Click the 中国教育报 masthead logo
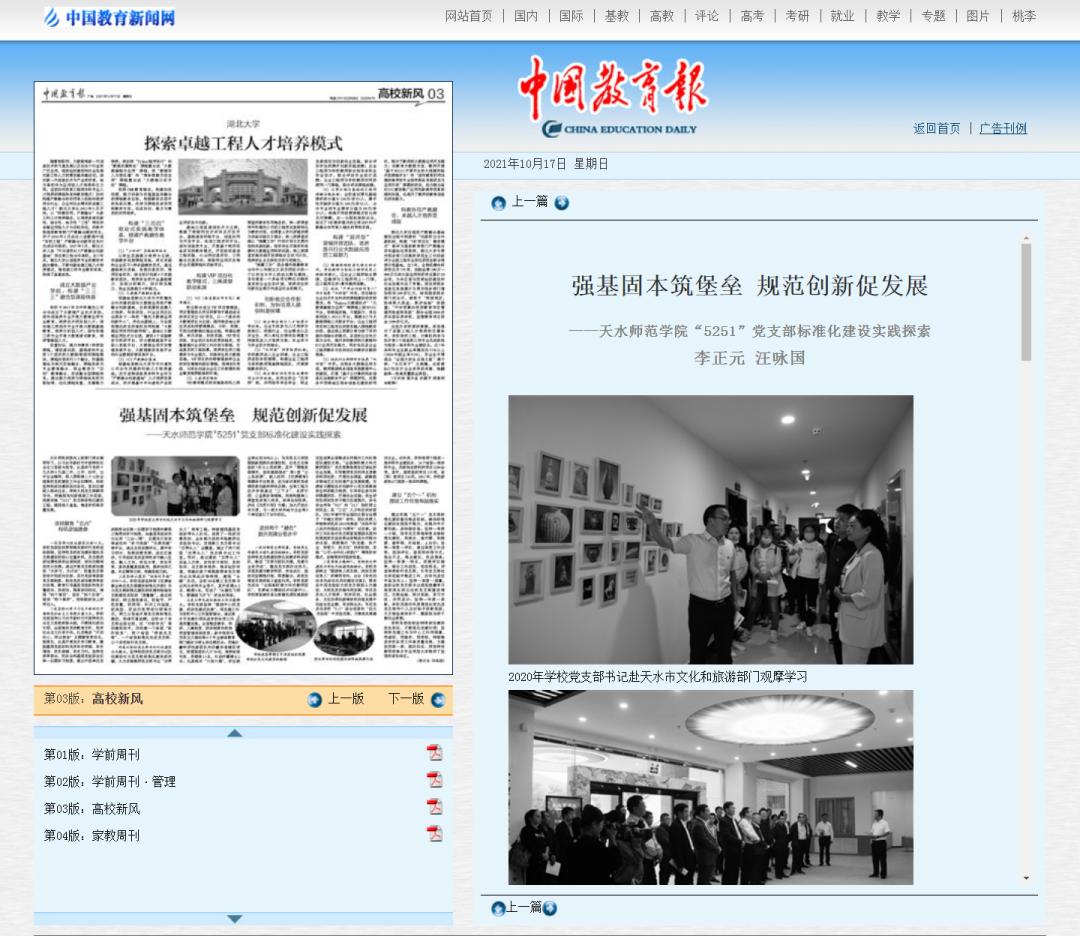The width and height of the screenshot is (1080, 936). tap(613, 96)
